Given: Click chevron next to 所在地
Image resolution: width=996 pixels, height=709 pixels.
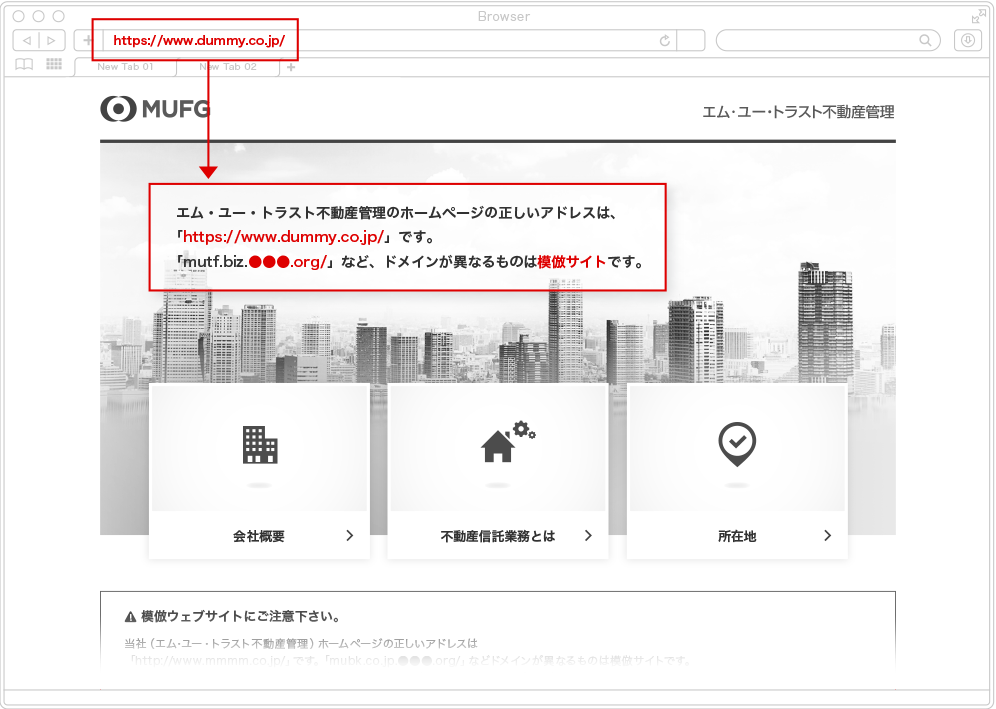Looking at the screenshot, I should [827, 536].
